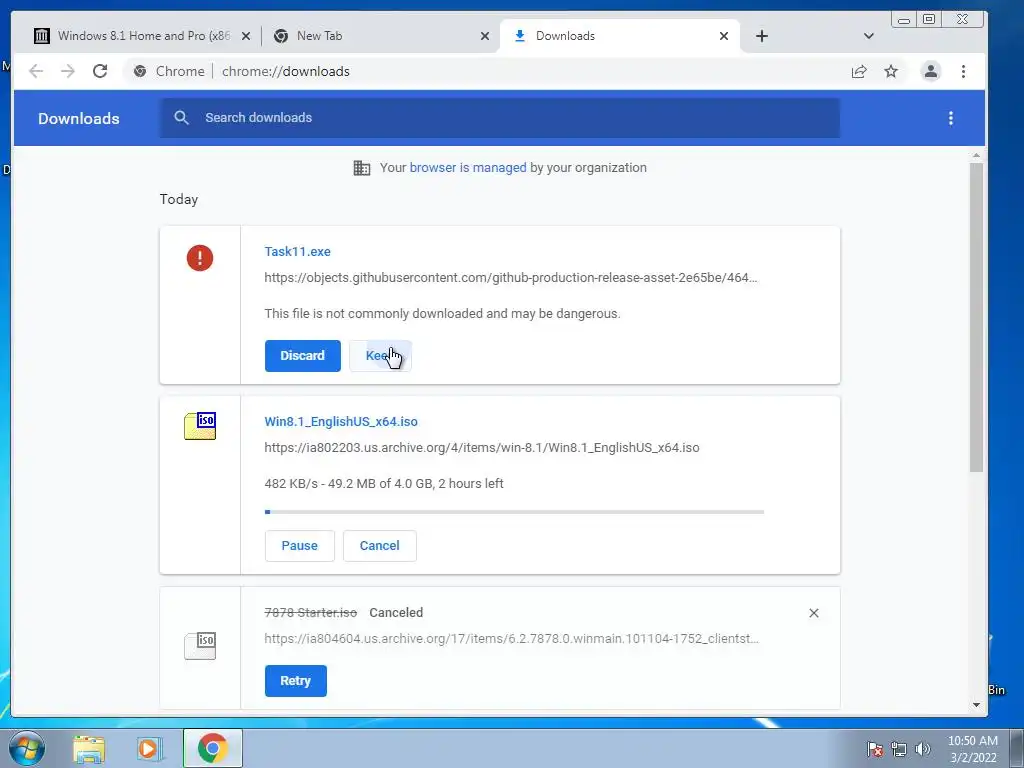Image resolution: width=1024 pixels, height=768 pixels.
Task: Click the search magnifier icon
Action: pos(182,118)
